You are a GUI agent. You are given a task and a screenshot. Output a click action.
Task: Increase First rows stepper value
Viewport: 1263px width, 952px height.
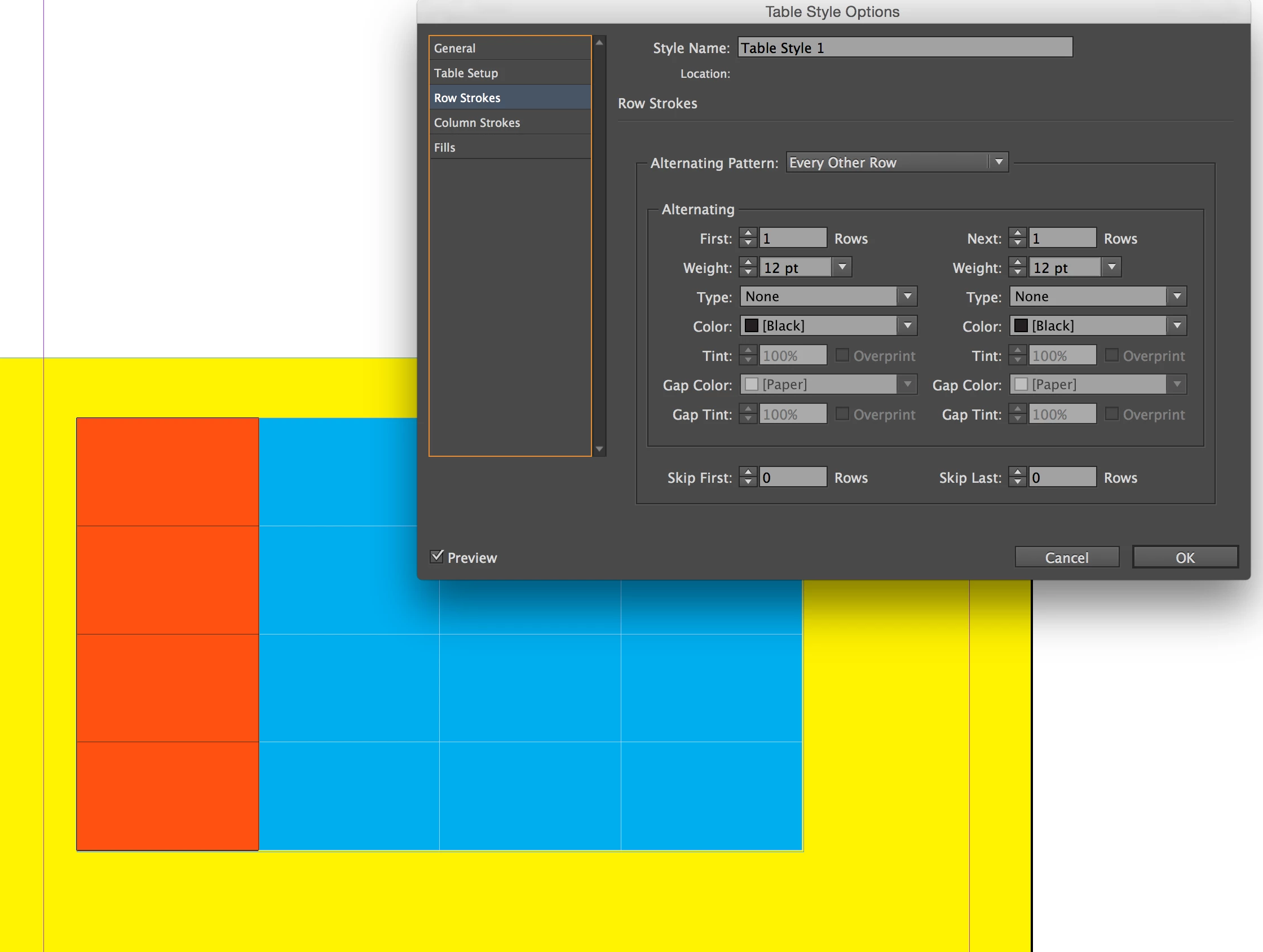pyautogui.click(x=748, y=233)
